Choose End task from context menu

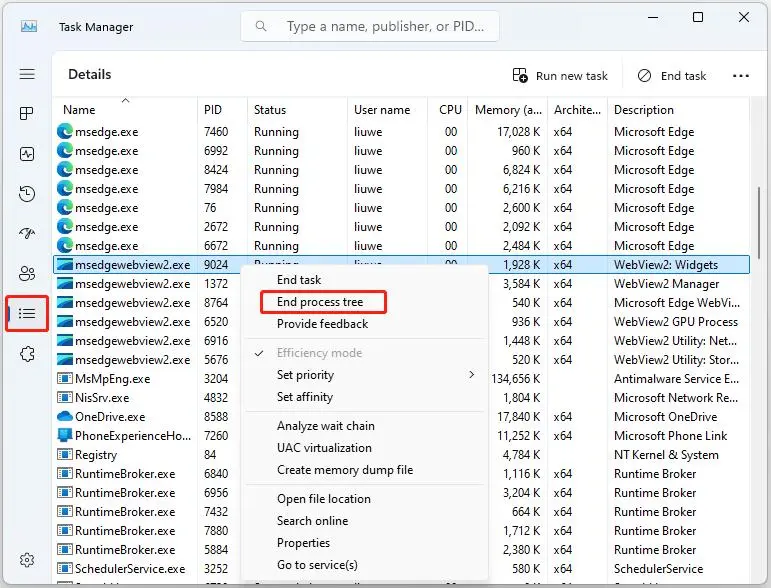point(298,280)
